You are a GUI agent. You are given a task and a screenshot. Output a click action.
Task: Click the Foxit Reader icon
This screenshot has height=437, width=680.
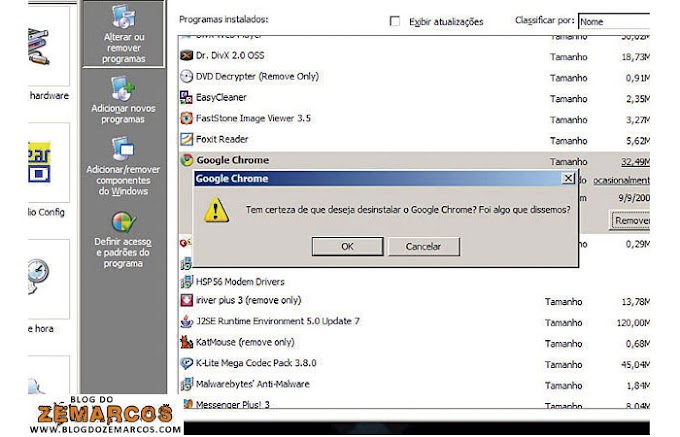click(186, 139)
